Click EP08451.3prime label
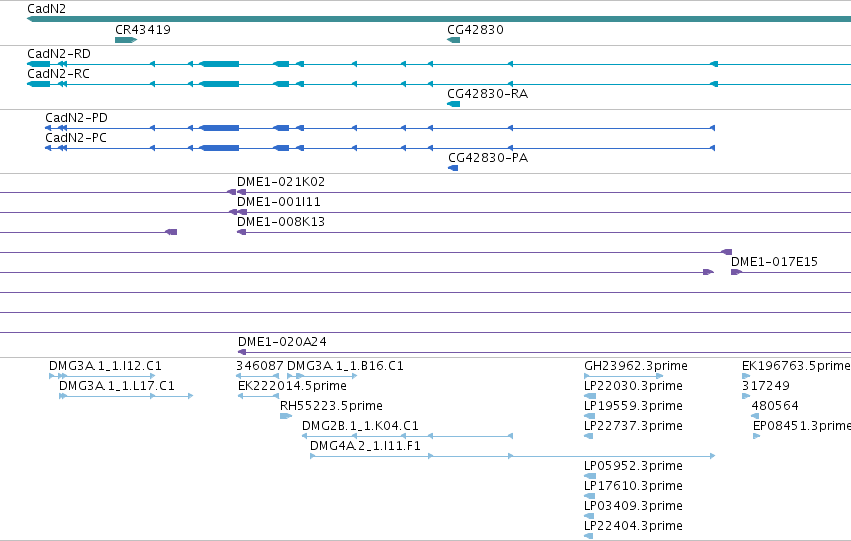The width and height of the screenshot is (851, 541). pyautogui.click(x=802, y=426)
